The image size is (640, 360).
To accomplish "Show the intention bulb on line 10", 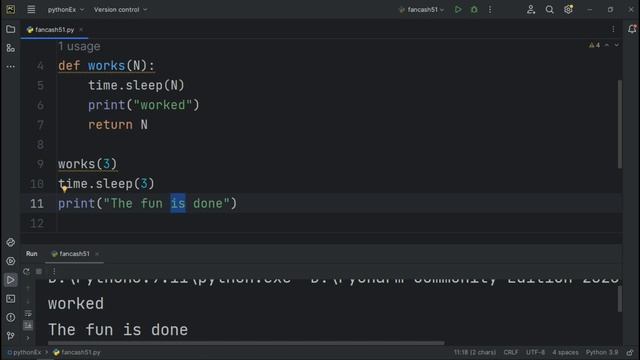I will (x=64, y=189).
